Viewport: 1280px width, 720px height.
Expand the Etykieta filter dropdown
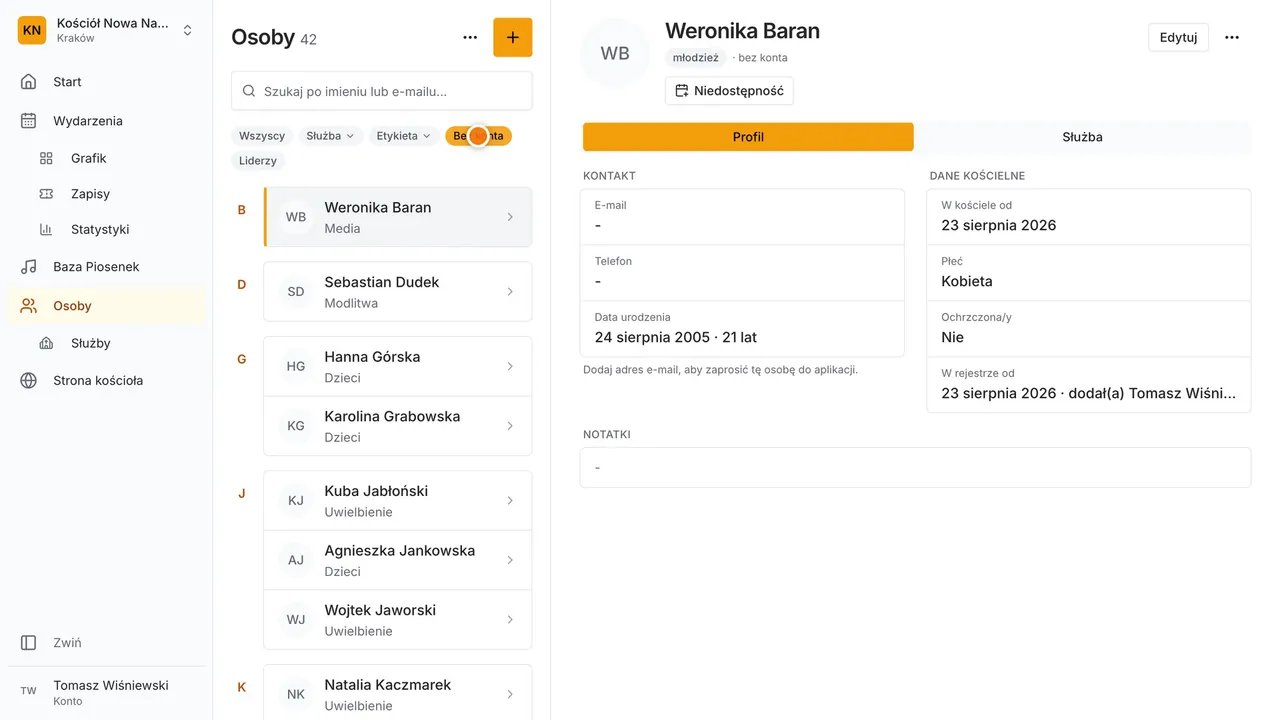(404, 136)
